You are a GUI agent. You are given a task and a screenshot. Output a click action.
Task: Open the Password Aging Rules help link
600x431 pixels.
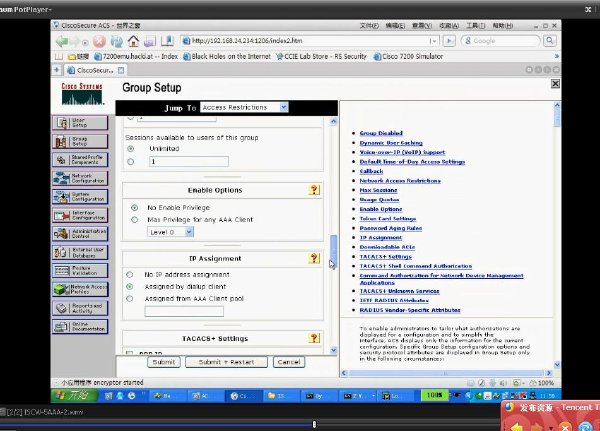(391, 228)
